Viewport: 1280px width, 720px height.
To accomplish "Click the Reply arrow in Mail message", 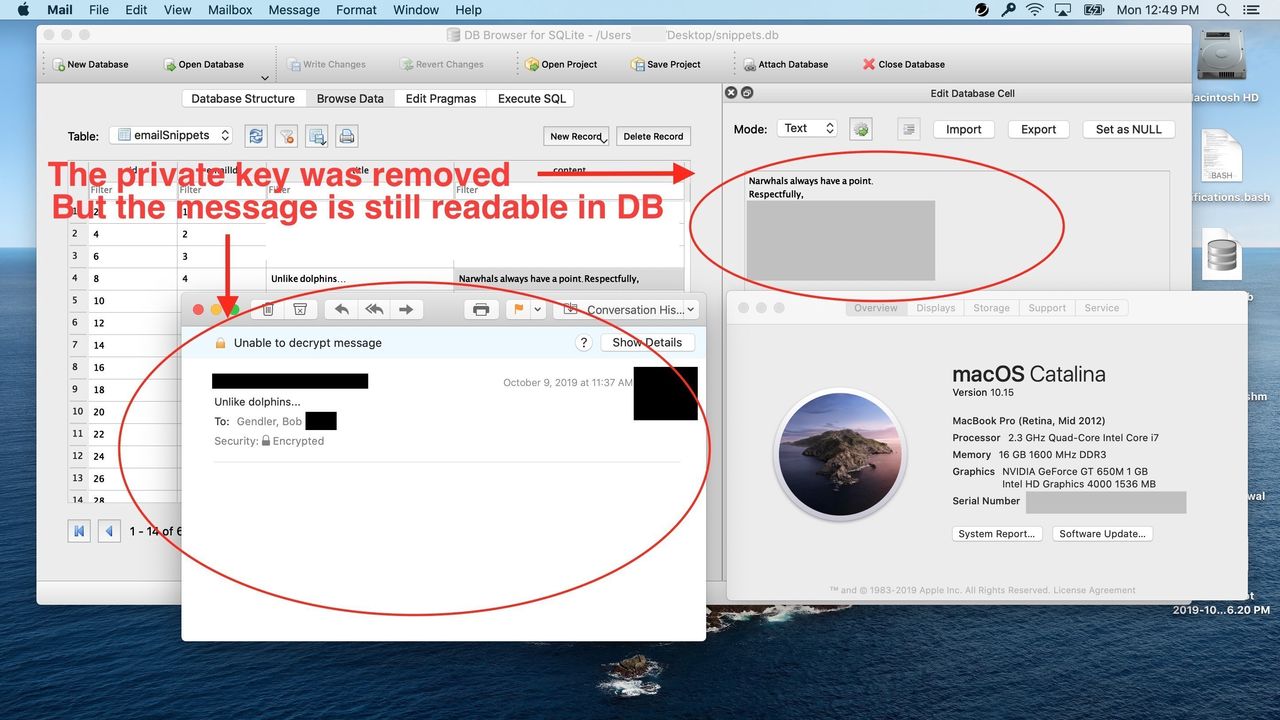I will 341,309.
